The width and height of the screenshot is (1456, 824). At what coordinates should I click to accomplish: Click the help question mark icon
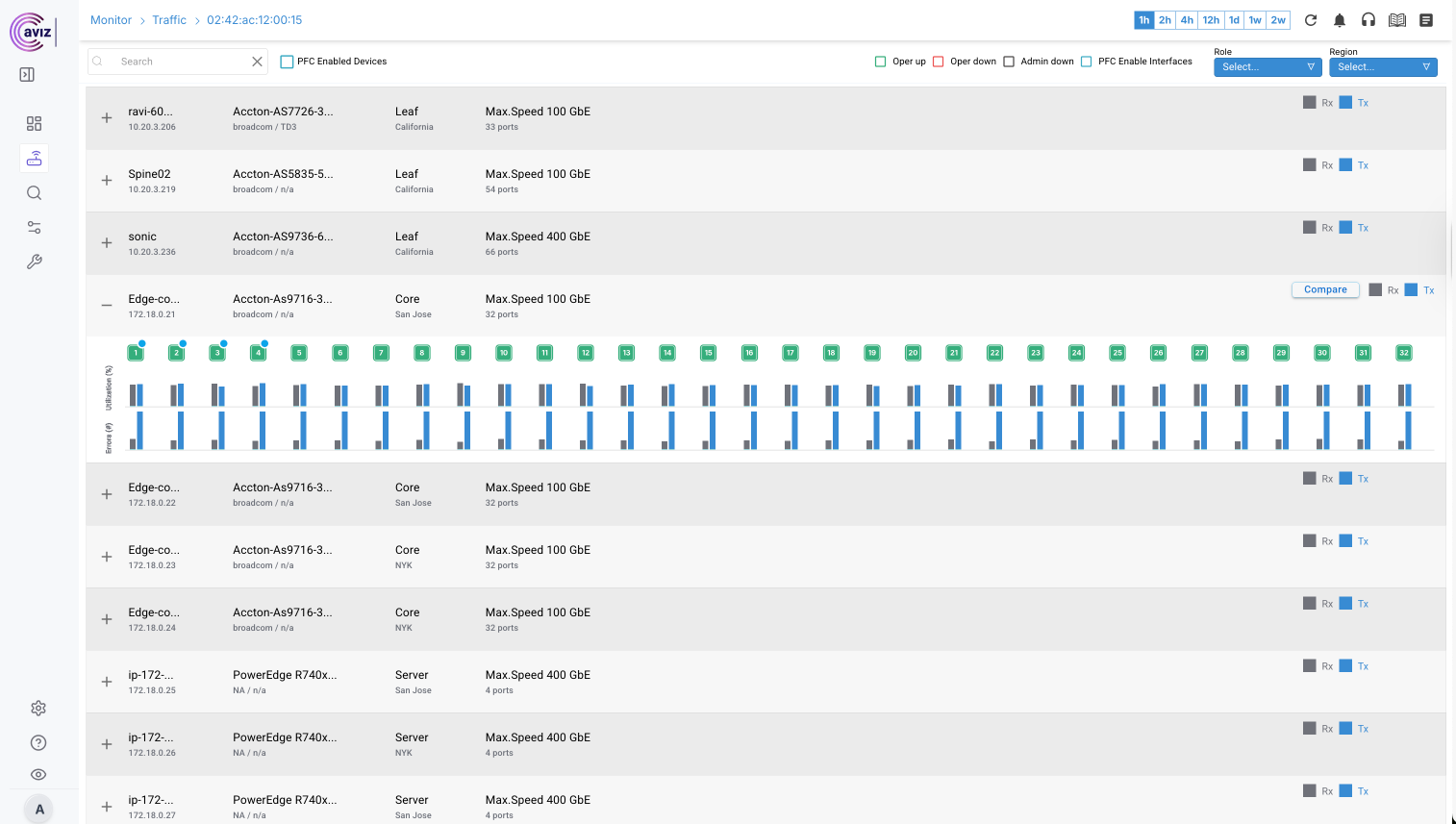tap(38, 743)
